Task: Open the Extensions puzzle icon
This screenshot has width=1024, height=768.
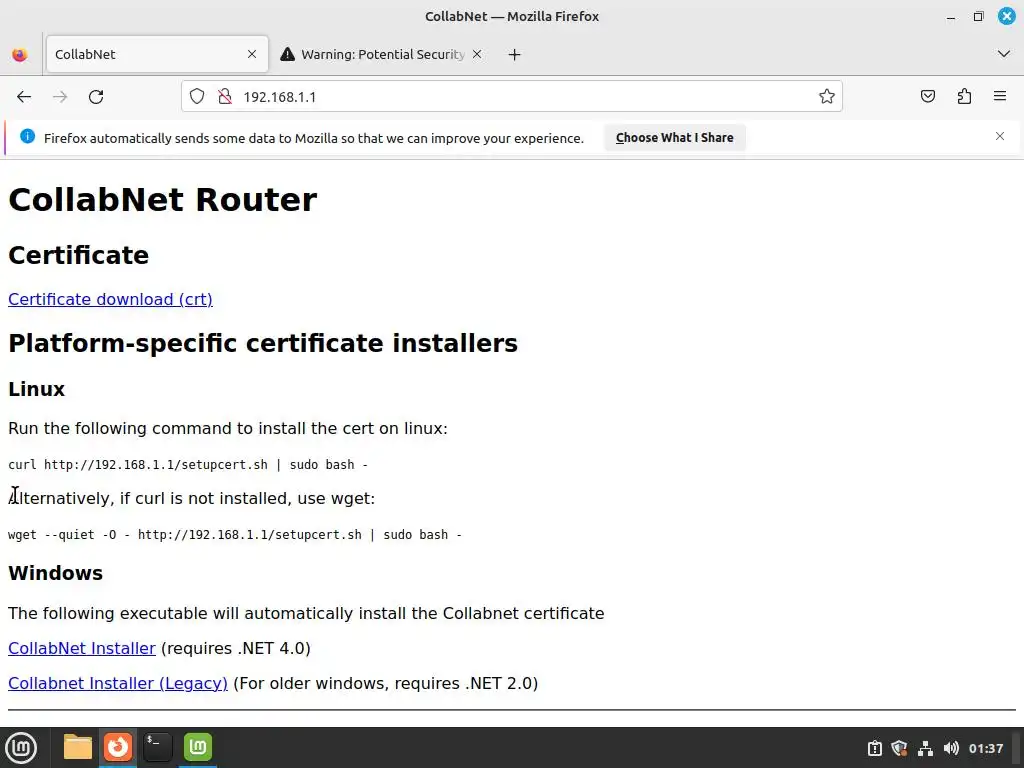Action: coord(964,97)
